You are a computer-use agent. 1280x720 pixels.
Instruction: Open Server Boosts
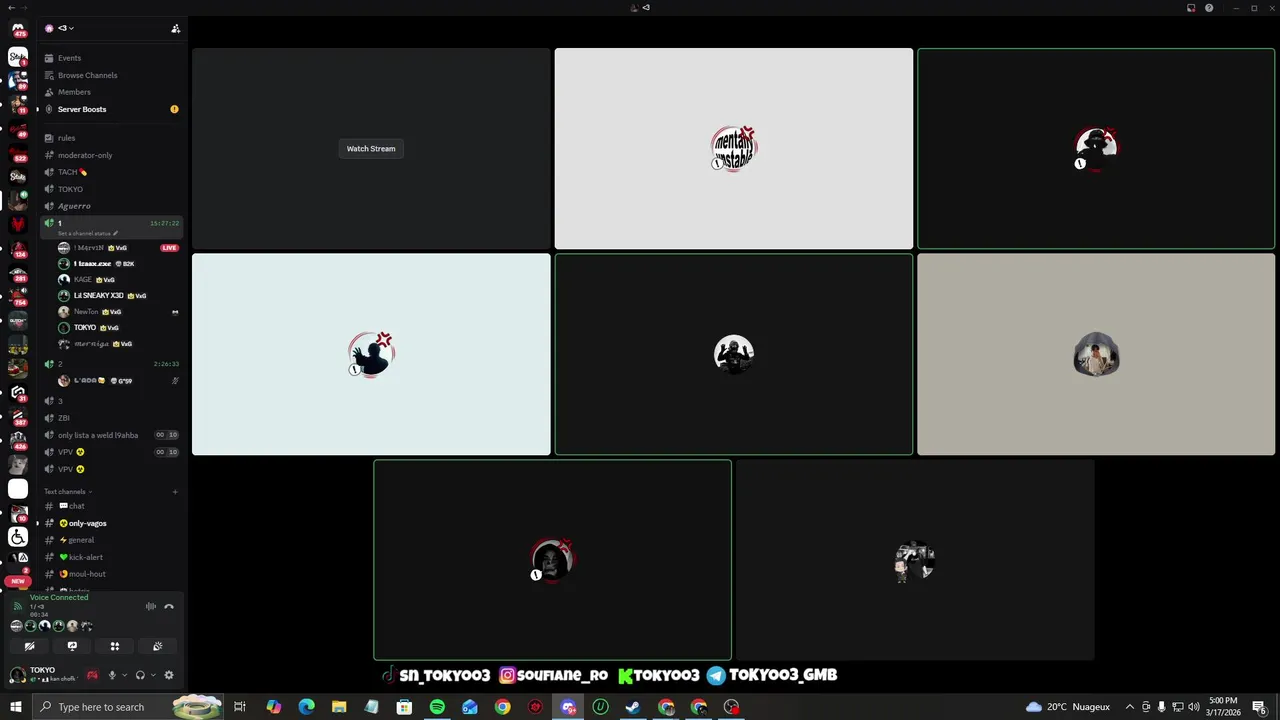point(111,109)
